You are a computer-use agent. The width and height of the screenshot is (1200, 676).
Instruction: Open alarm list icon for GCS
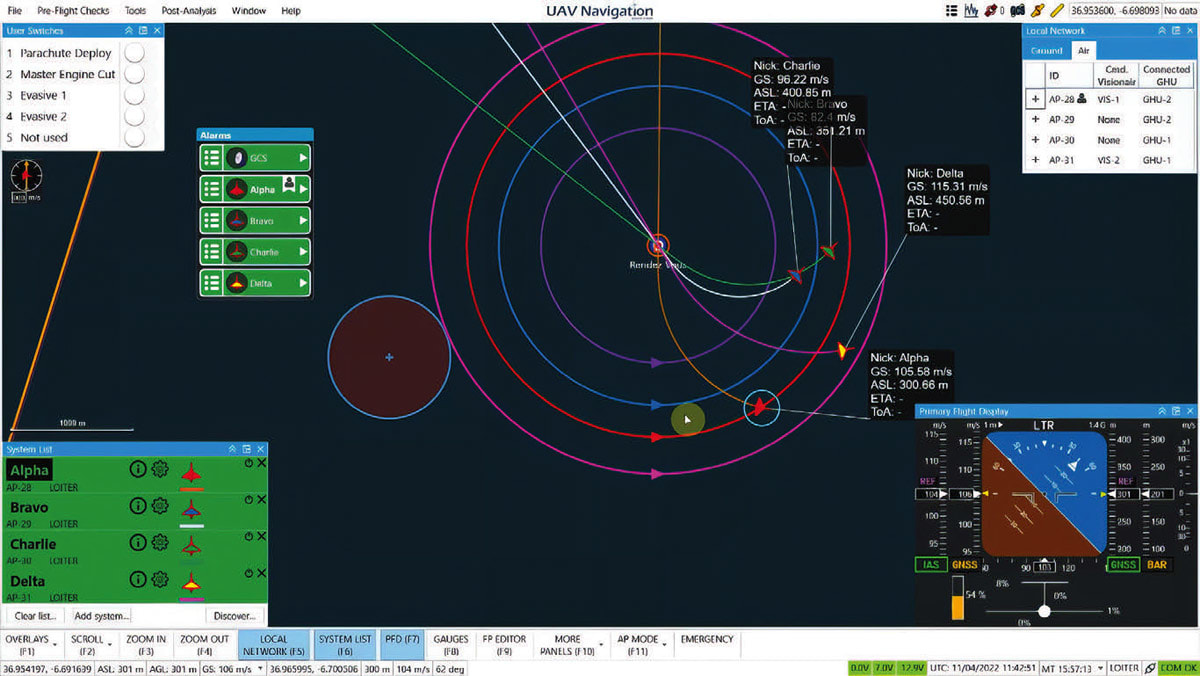point(211,158)
